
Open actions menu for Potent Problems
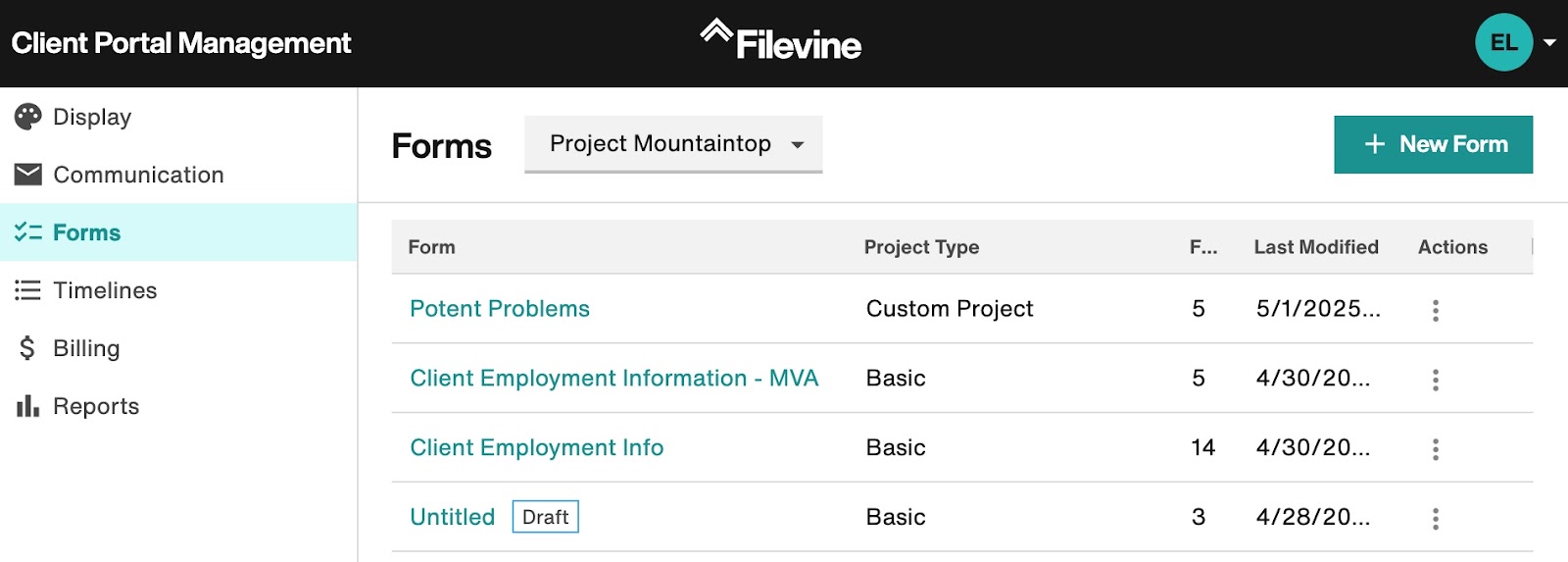(1436, 310)
